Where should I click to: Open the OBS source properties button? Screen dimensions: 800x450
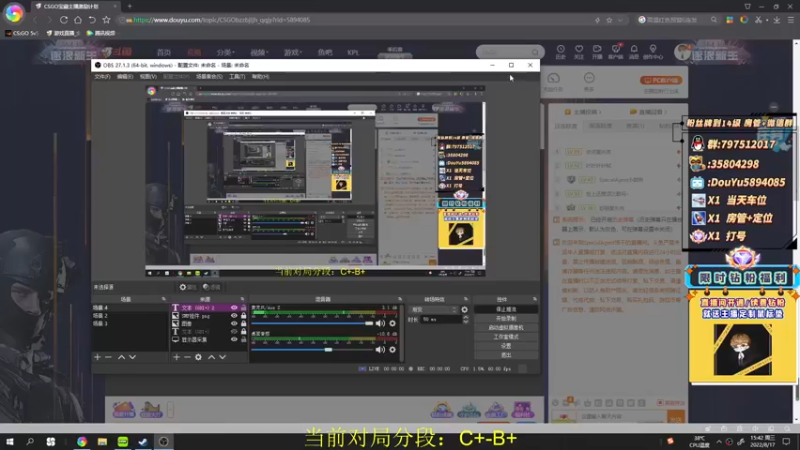[x=187, y=287]
